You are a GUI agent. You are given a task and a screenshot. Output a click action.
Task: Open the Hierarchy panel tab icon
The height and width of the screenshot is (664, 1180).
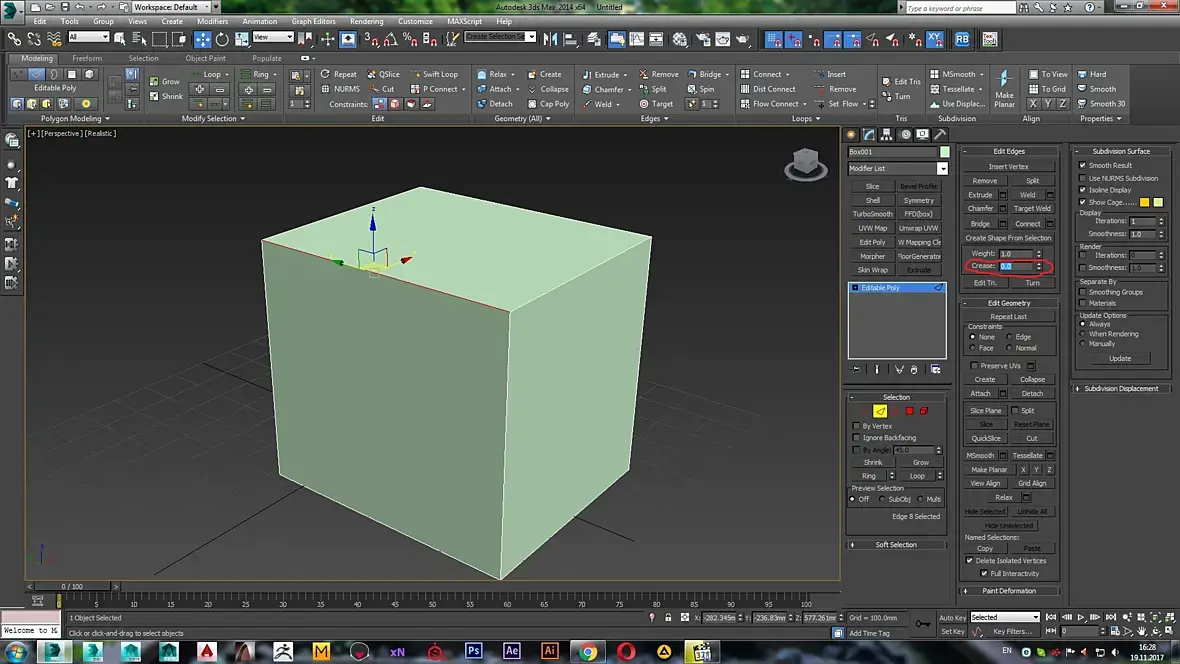[887, 135]
